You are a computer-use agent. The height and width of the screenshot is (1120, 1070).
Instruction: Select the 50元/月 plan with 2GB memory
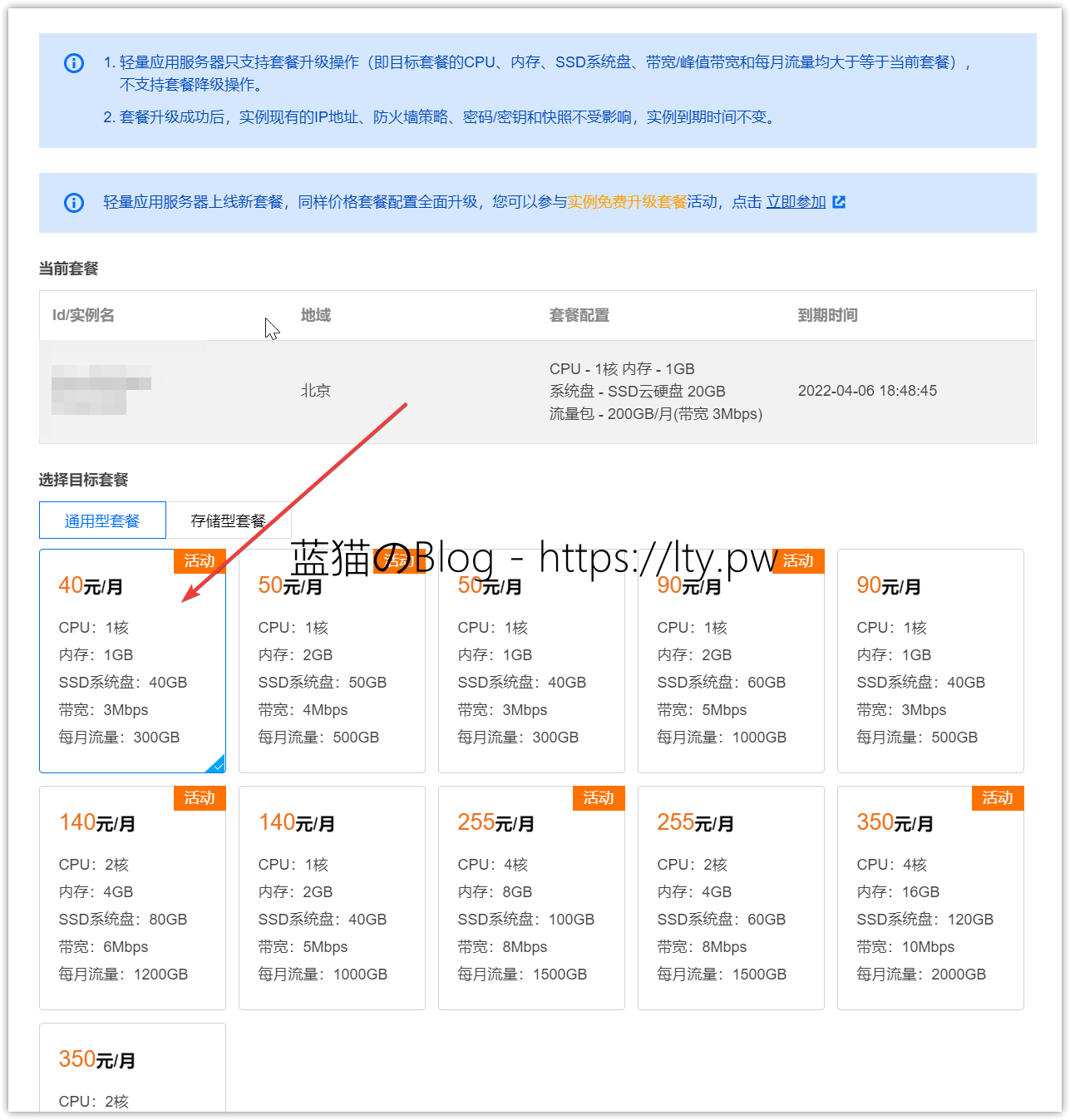332,665
